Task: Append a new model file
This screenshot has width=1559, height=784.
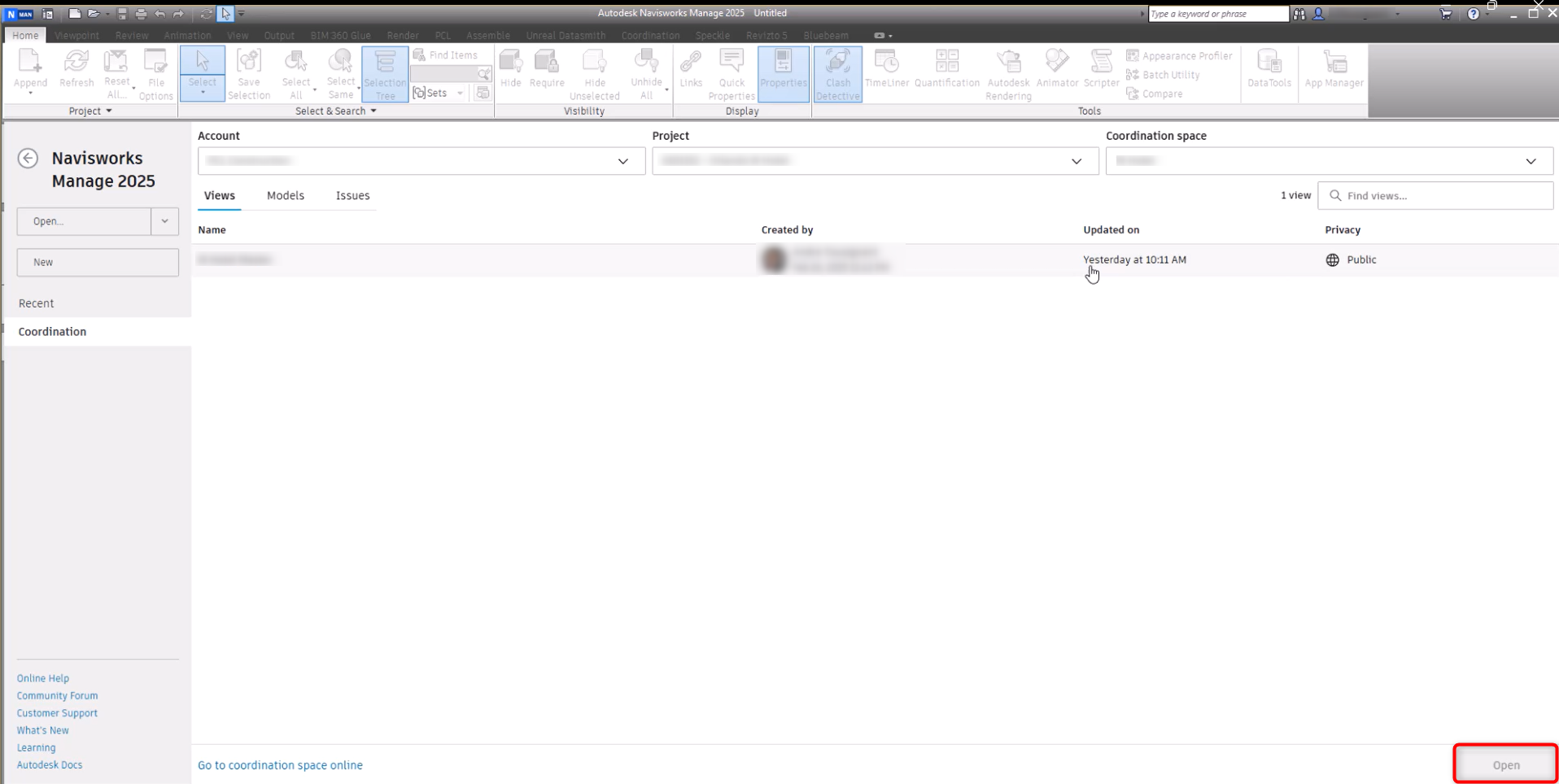Action: (x=30, y=73)
